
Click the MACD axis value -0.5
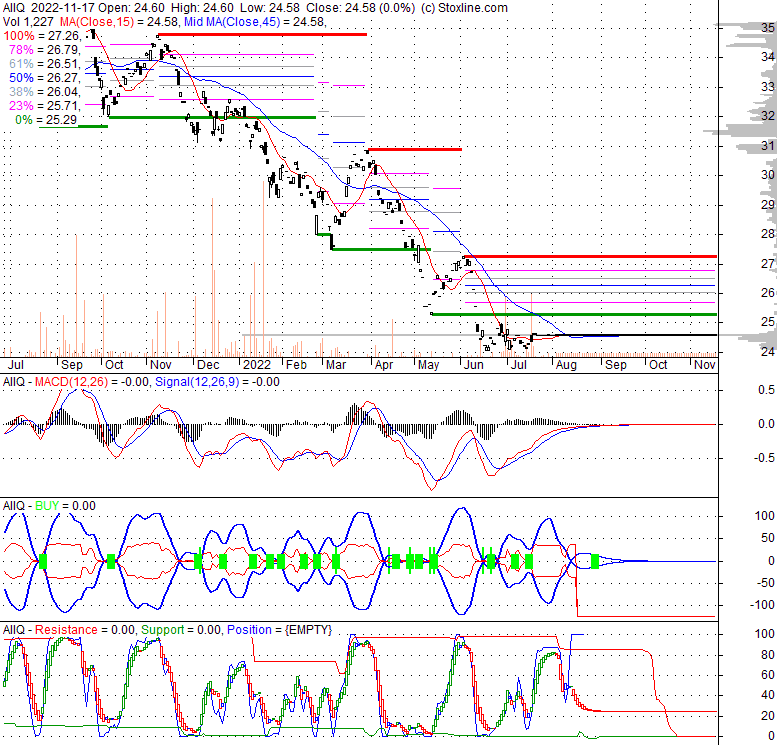click(764, 457)
